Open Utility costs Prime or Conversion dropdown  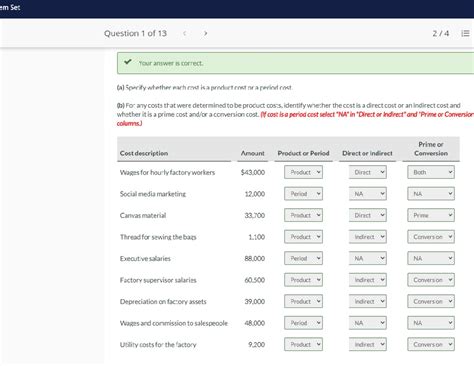(431, 344)
